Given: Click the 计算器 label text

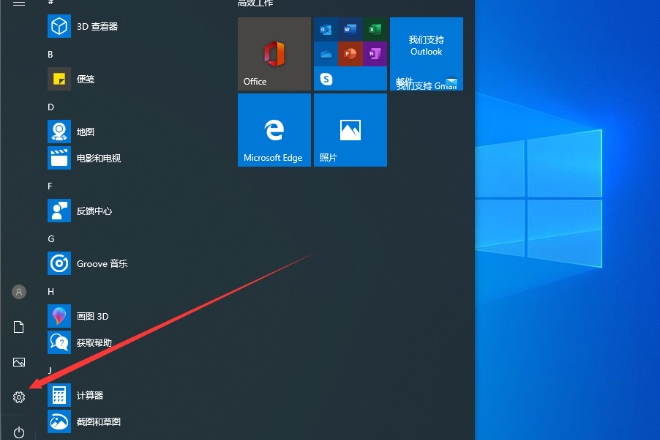Looking at the screenshot, I should 90,395.
